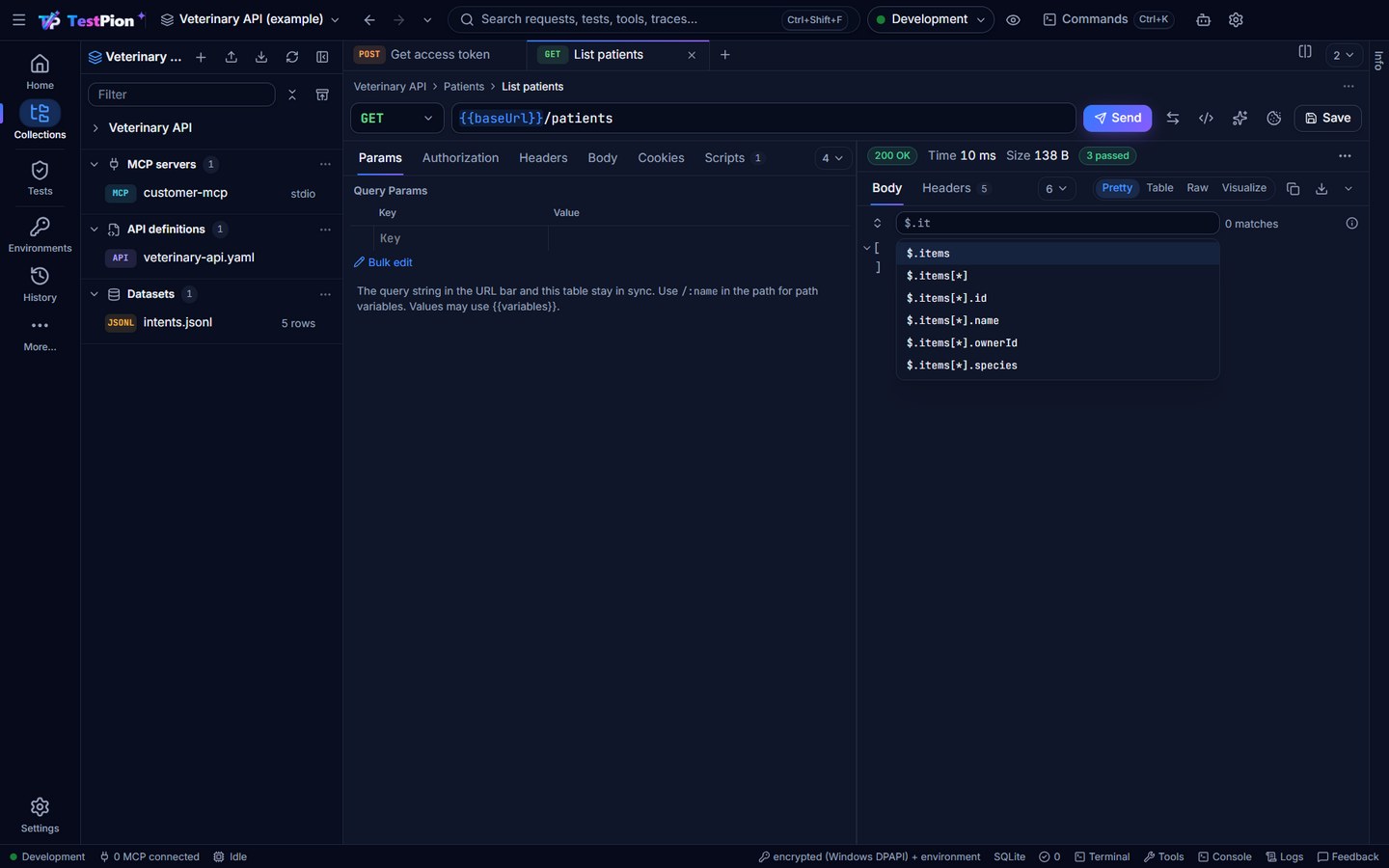This screenshot has height=868, width=1389.
Task: Collapse all tree items next to Filter
Action: click(292, 95)
